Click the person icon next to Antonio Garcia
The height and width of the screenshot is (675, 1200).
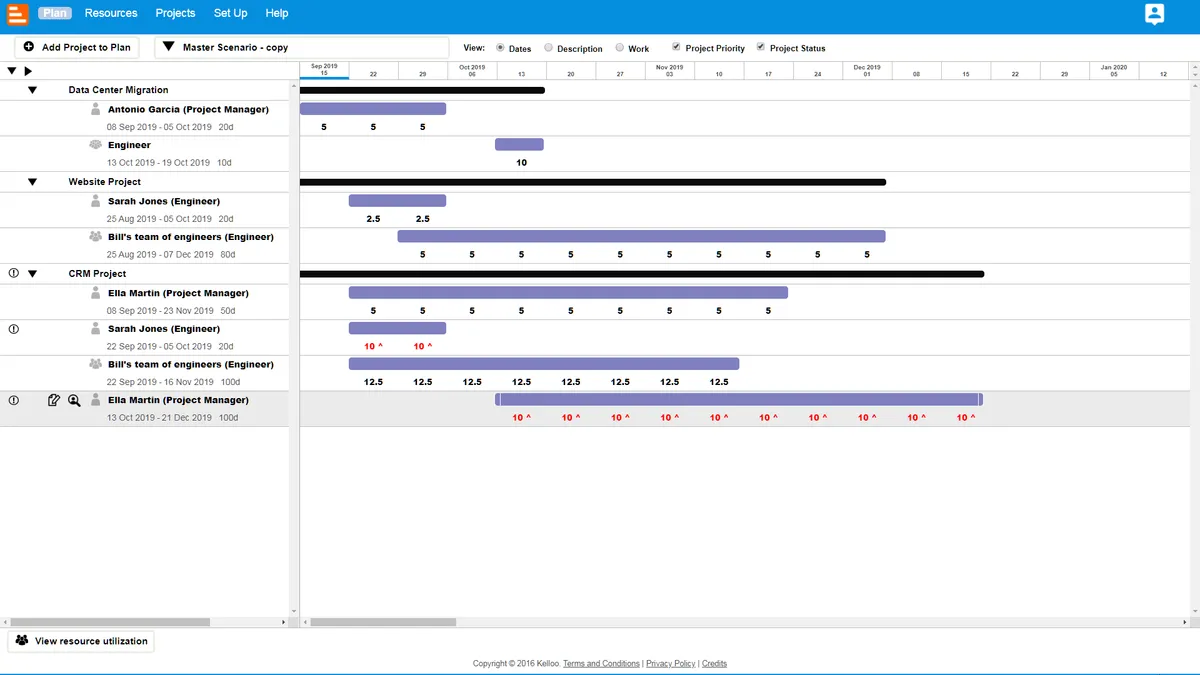tap(96, 109)
